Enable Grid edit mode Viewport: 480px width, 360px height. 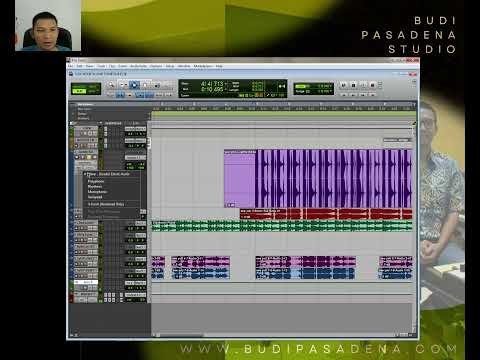93,91
